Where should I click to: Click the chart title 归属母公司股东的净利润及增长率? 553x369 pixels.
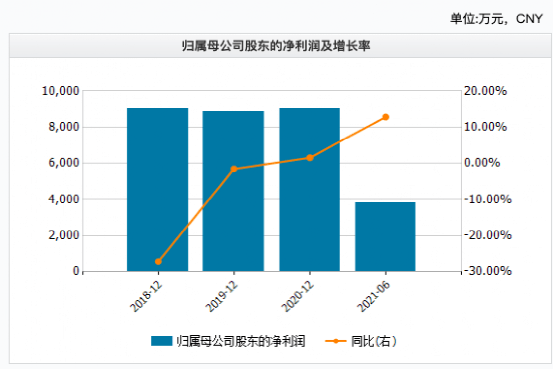(x=276, y=46)
